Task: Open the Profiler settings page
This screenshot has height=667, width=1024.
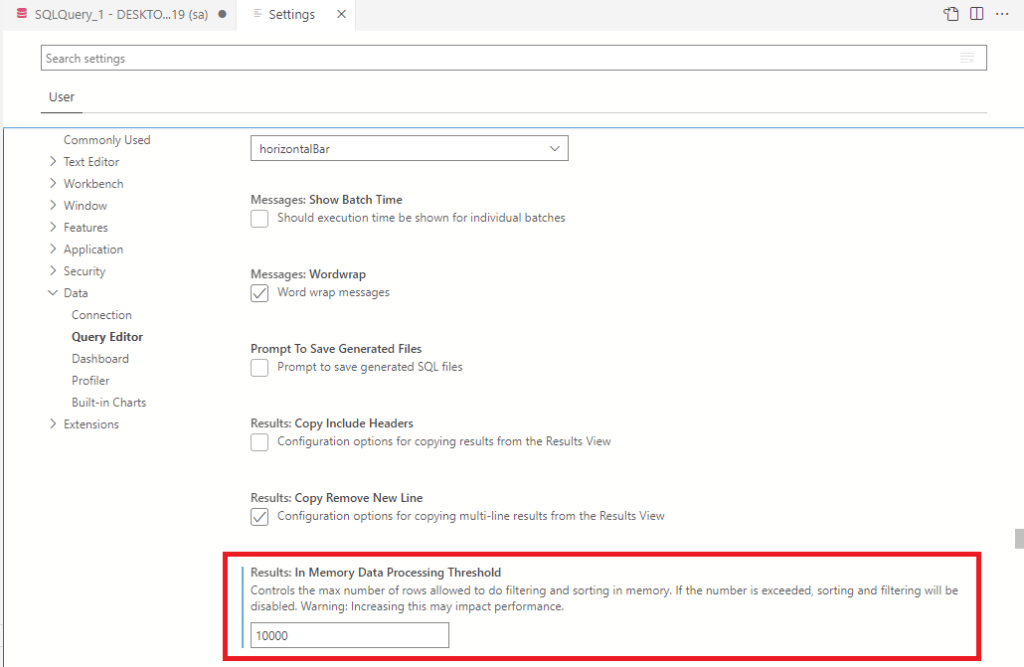Action: (90, 379)
